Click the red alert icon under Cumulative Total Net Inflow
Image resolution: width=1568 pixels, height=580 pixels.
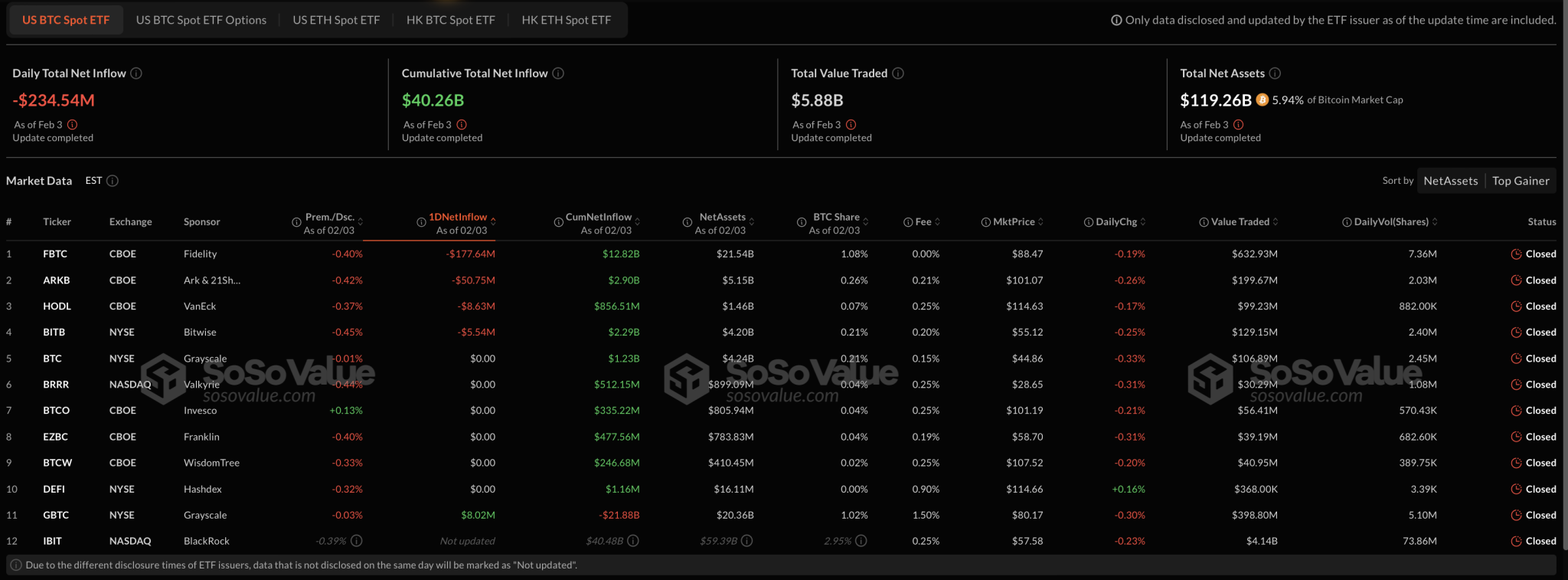tap(462, 125)
